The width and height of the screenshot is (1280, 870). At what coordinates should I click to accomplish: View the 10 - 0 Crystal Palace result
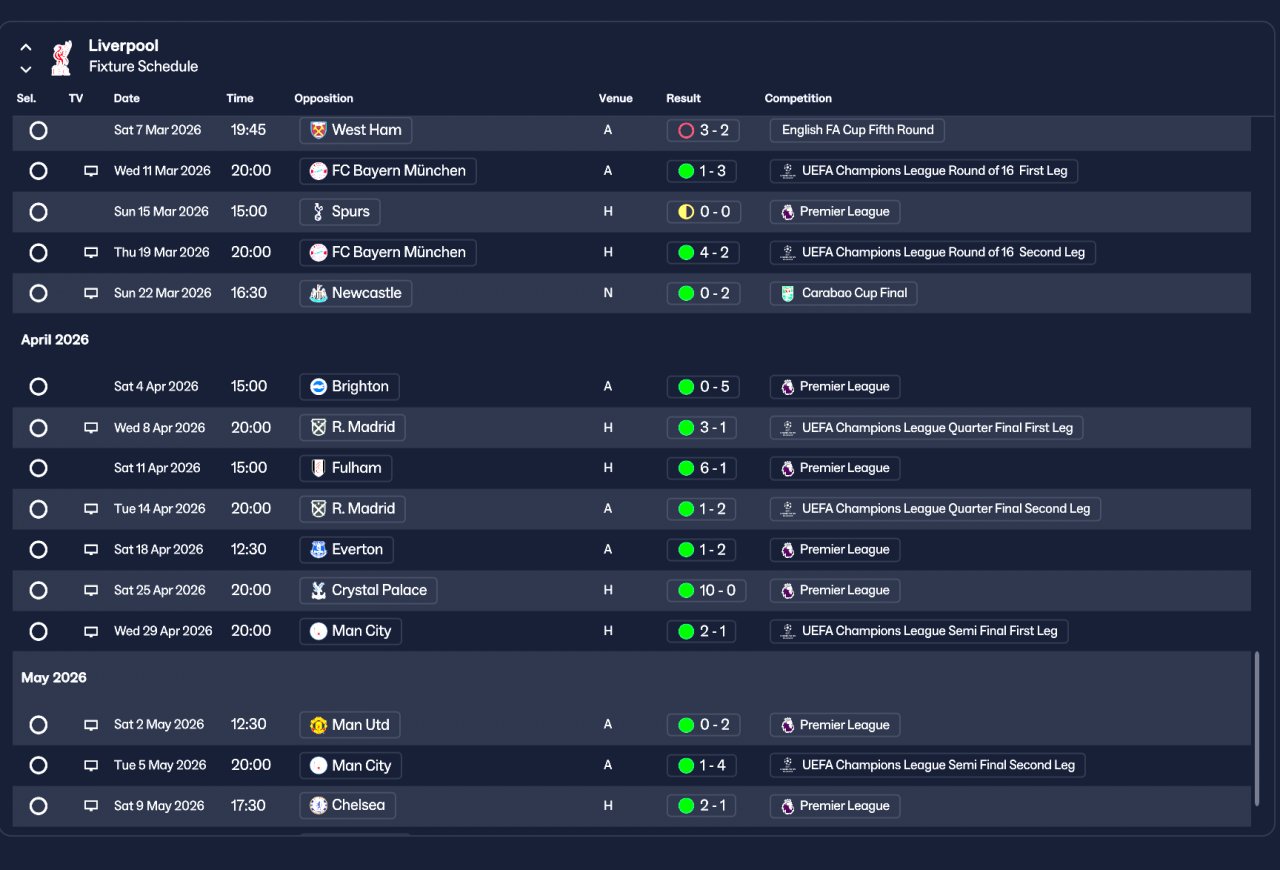[x=706, y=590]
